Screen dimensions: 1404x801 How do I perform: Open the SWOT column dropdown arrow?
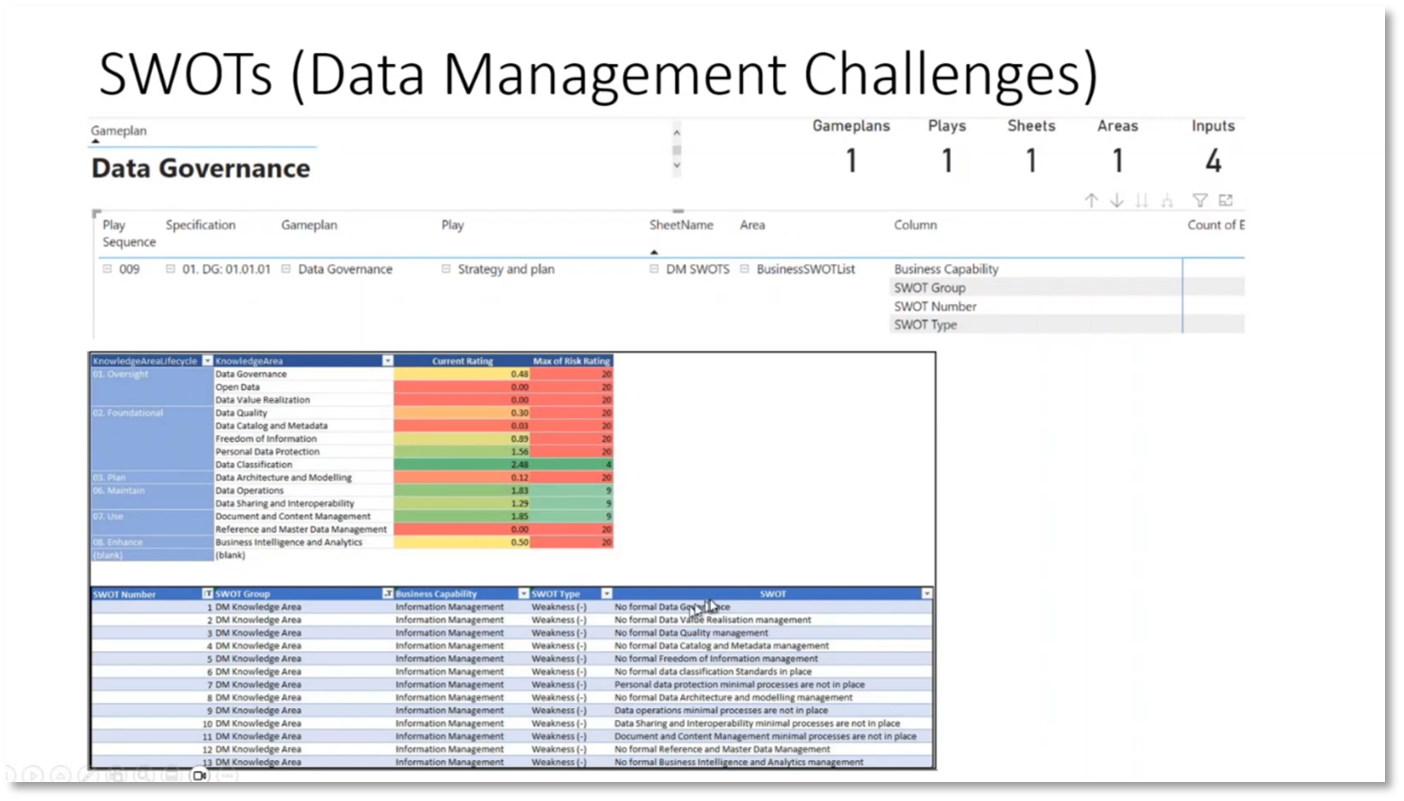(x=925, y=593)
